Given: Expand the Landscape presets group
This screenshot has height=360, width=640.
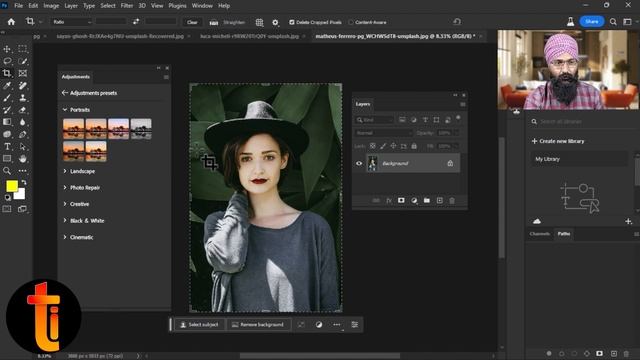Looking at the screenshot, I should click(65, 171).
